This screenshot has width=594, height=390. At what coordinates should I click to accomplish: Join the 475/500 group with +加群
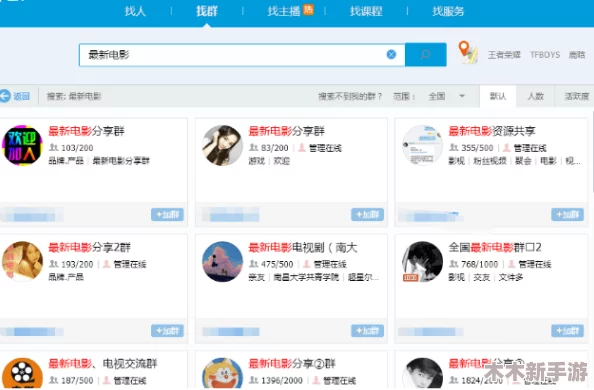point(367,330)
